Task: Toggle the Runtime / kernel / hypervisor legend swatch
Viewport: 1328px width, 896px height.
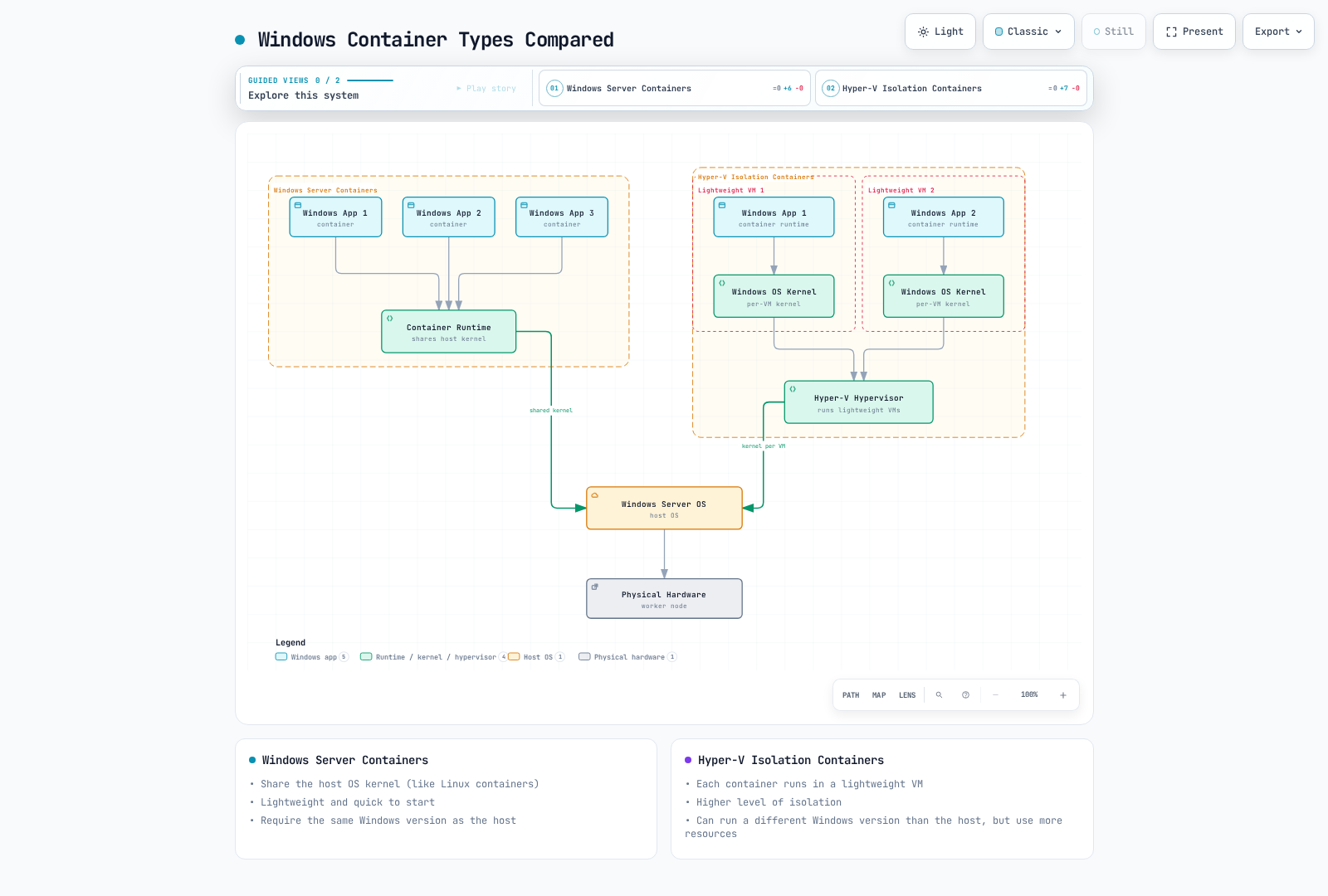Action: [x=366, y=656]
